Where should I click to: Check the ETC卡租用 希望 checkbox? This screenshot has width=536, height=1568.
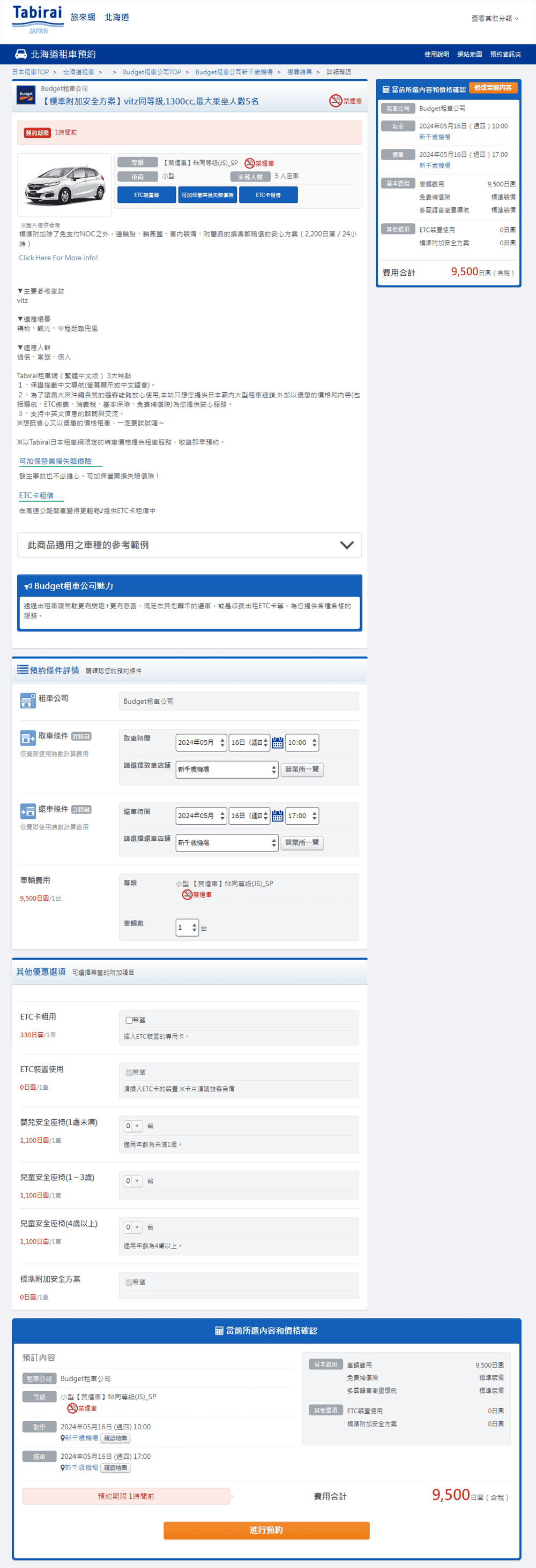click(129, 1020)
